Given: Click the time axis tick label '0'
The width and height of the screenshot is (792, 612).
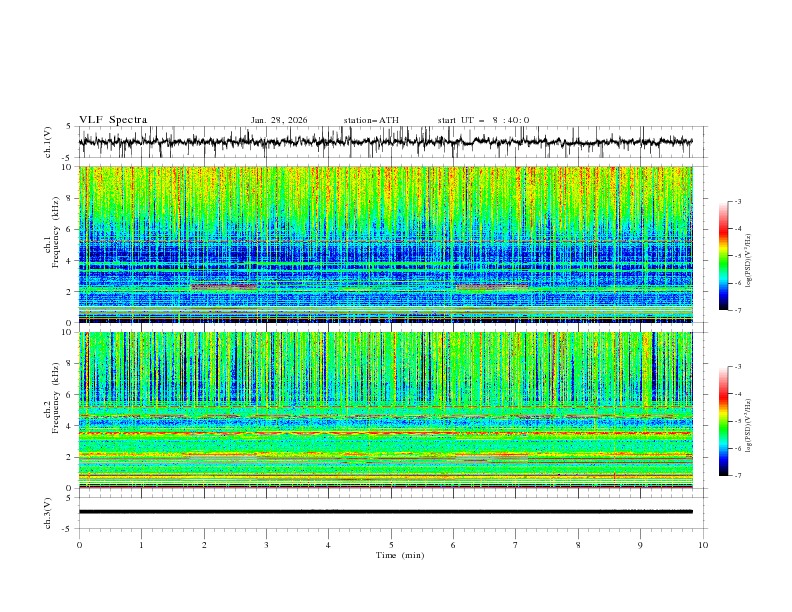Looking at the screenshot, I should pyautogui.click(x=79, y=545).
